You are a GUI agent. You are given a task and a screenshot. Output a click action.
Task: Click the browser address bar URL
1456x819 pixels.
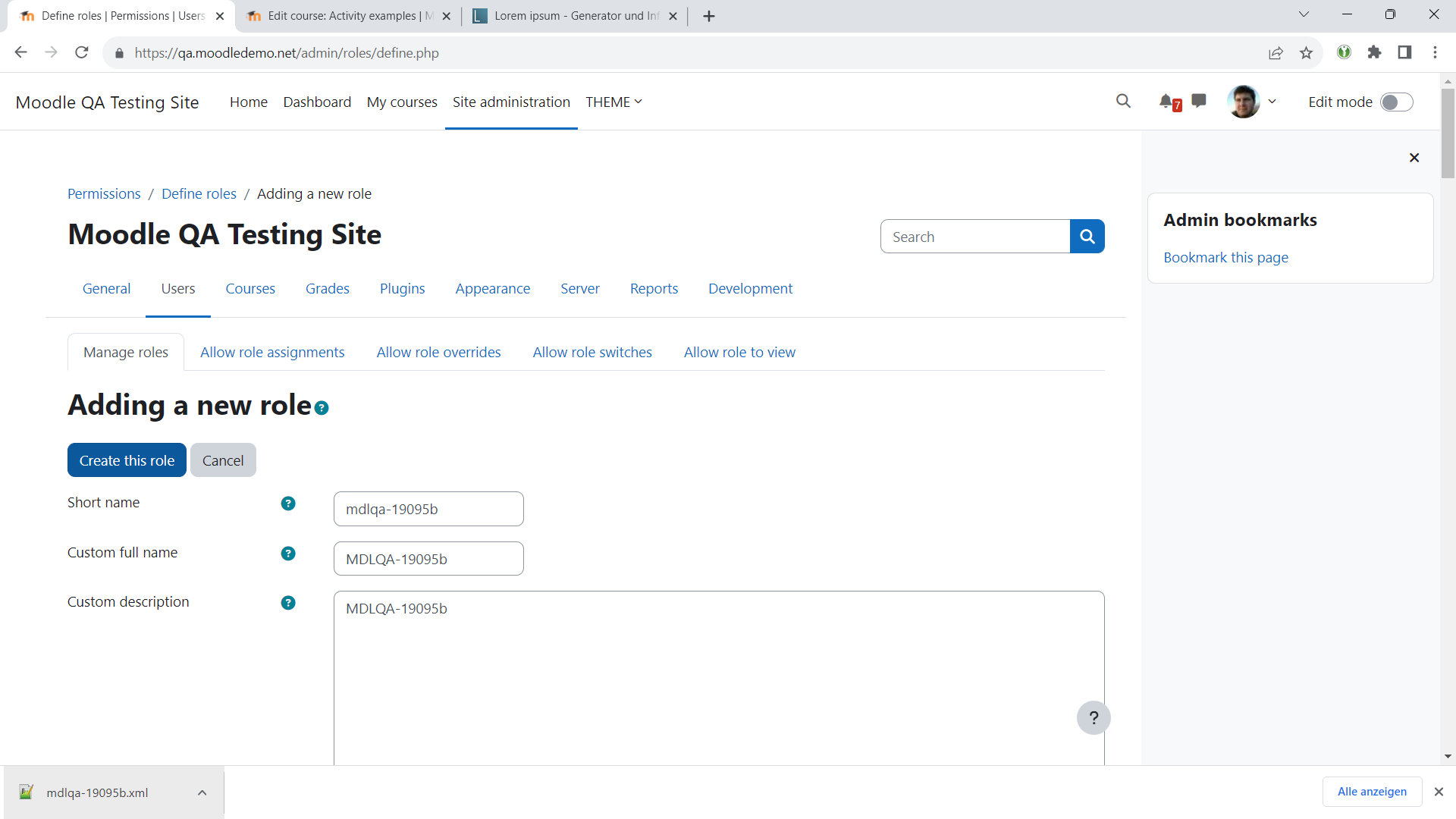tap(287, 53)
